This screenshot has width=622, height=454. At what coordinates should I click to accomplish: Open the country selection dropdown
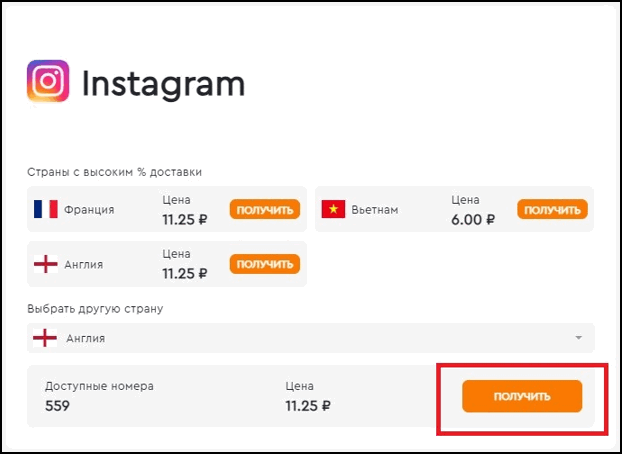[311, 338]
